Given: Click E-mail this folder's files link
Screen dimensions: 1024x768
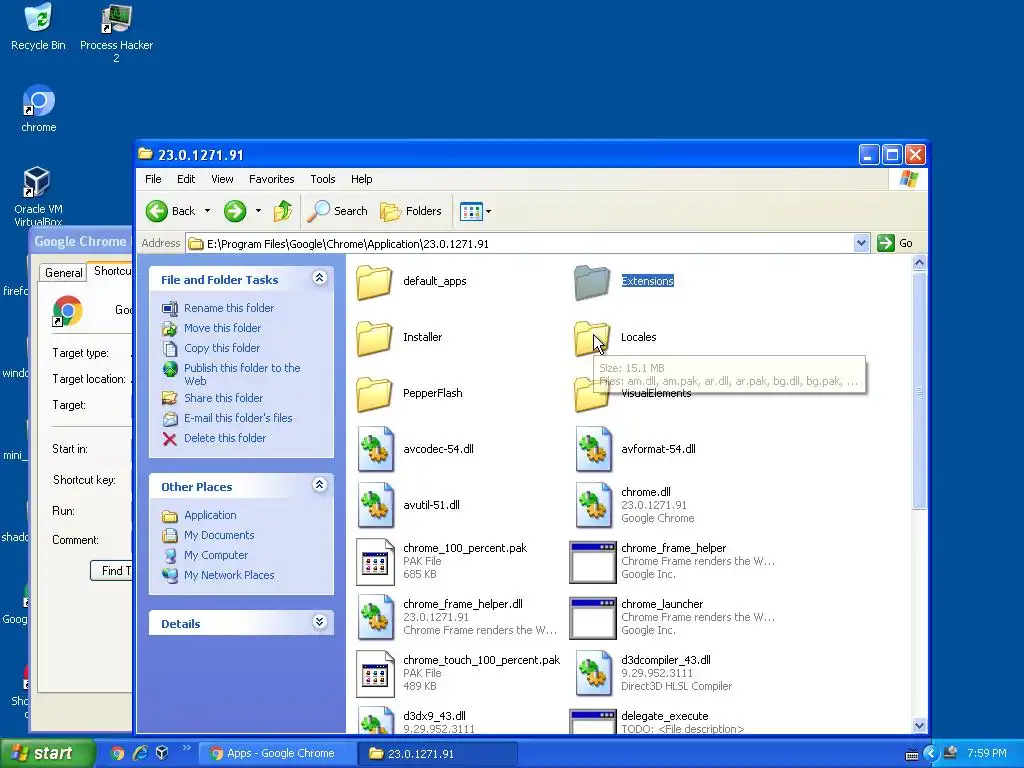Looking at the screenshot, I should click(x=238, y=418).
